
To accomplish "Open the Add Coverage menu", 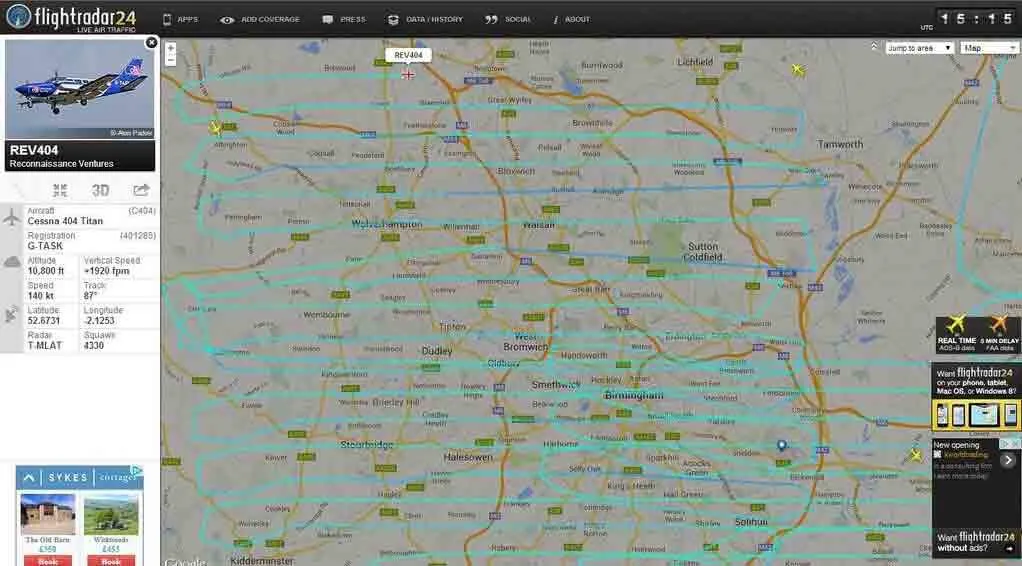I will 259,20.
